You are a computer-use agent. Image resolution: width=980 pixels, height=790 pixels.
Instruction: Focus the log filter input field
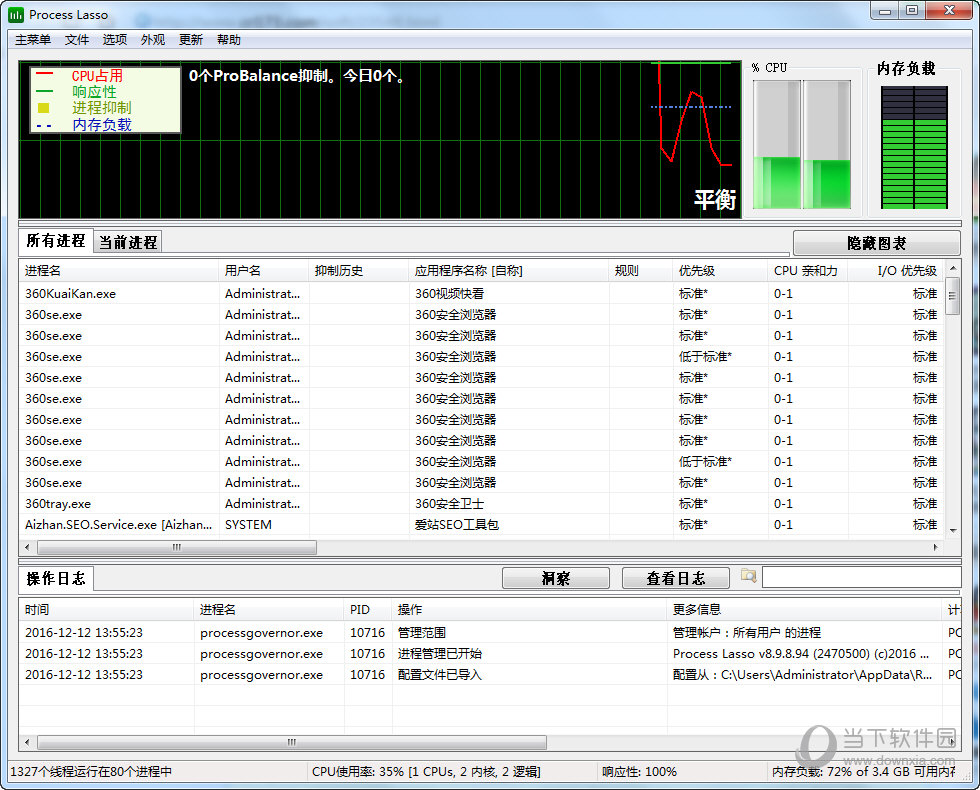pos(861,578)
